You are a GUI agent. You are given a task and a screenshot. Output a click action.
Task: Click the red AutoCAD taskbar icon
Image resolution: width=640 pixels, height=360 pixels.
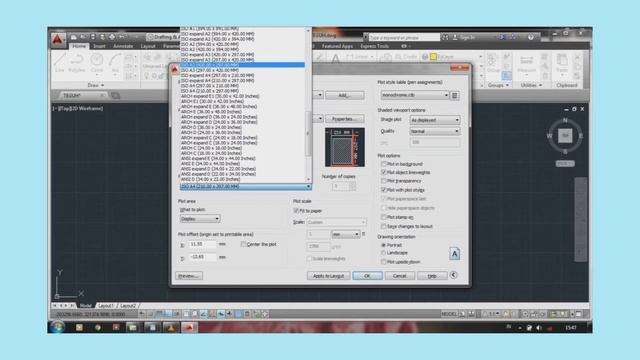[189, 327]
